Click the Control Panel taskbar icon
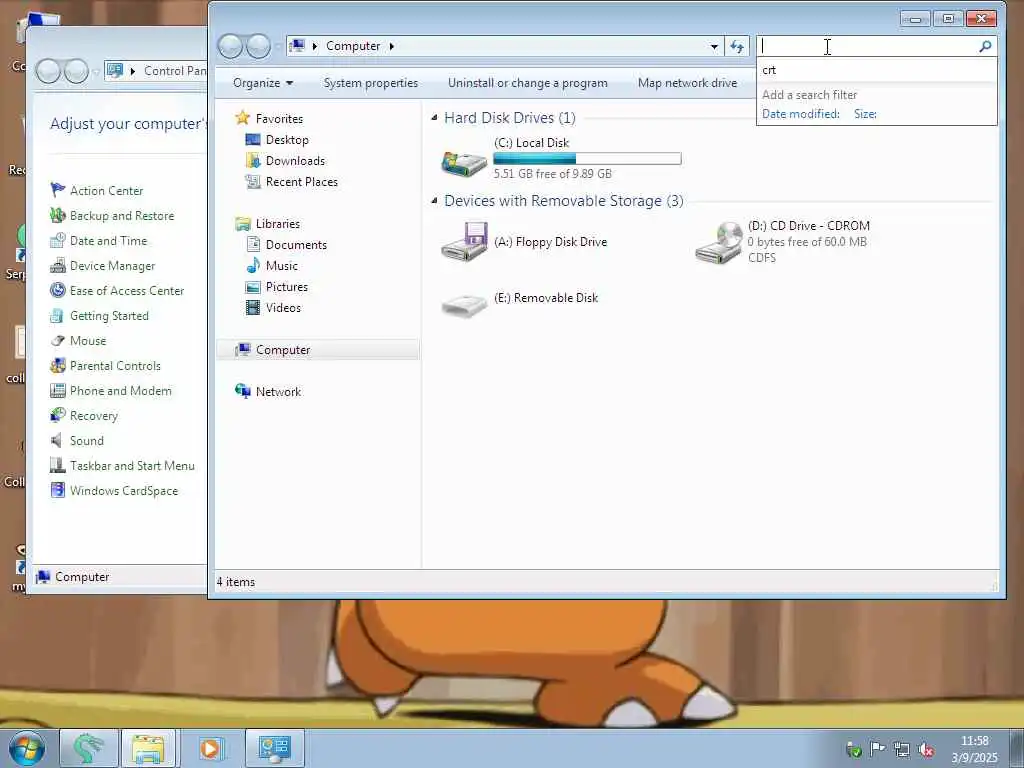Image resolution: width=1024 pixels, height=768 pixels. 275,748
